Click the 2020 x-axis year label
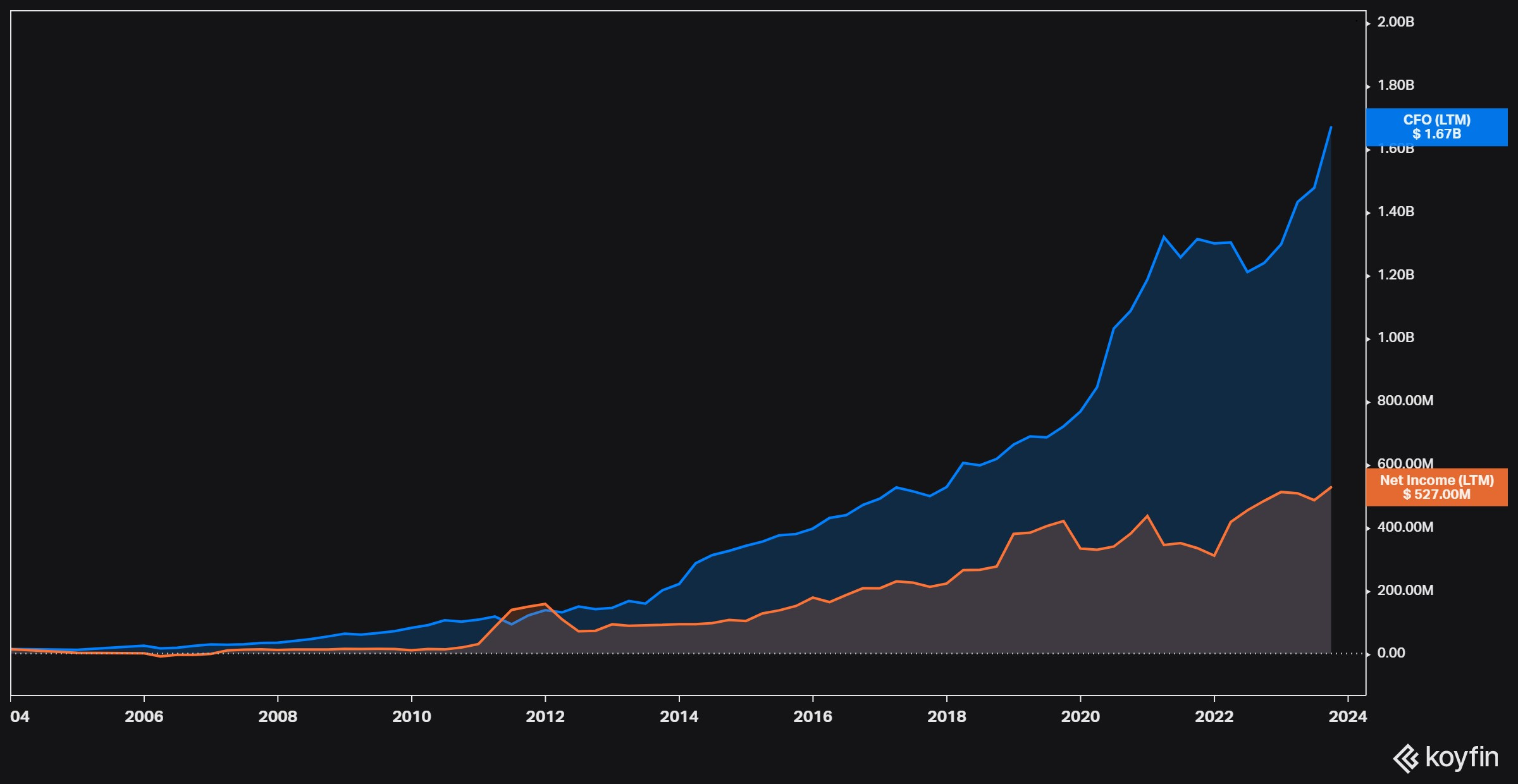This screenshot has height=784, width=1518. [x=1080, y=716]
